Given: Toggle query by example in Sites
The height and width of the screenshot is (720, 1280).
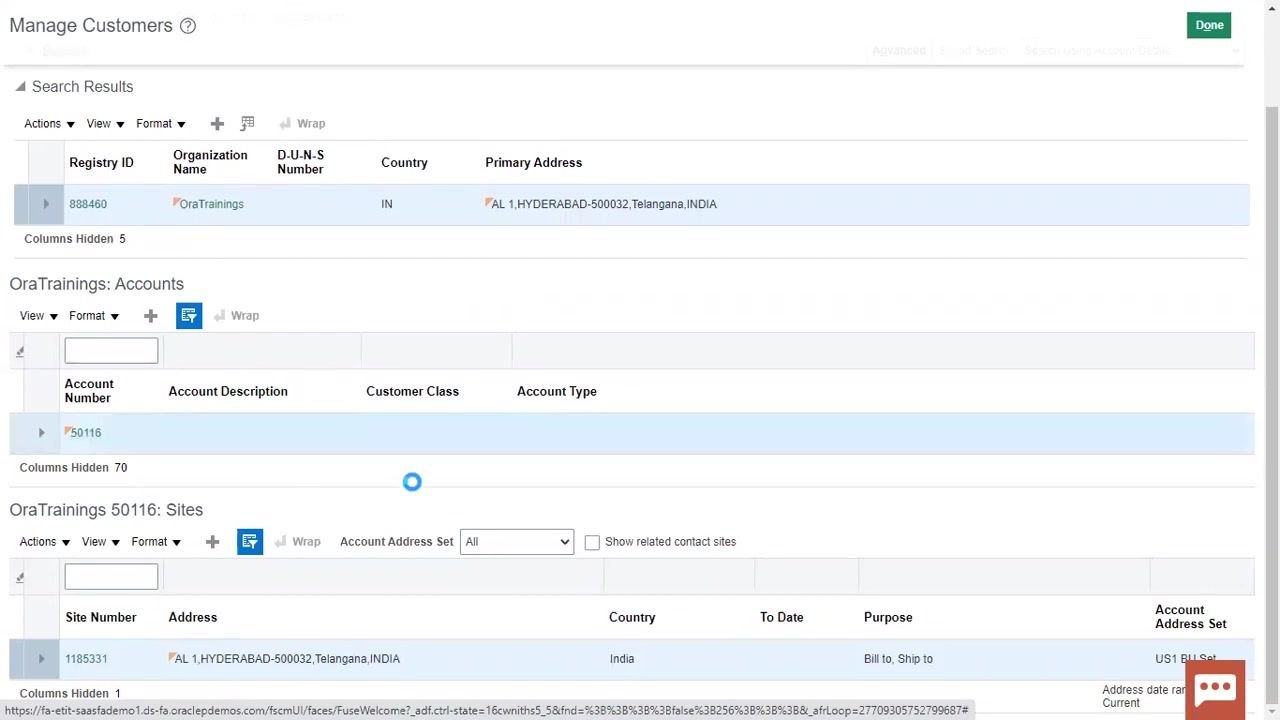Looking at the screenshot, I should (x=250, y=542).
